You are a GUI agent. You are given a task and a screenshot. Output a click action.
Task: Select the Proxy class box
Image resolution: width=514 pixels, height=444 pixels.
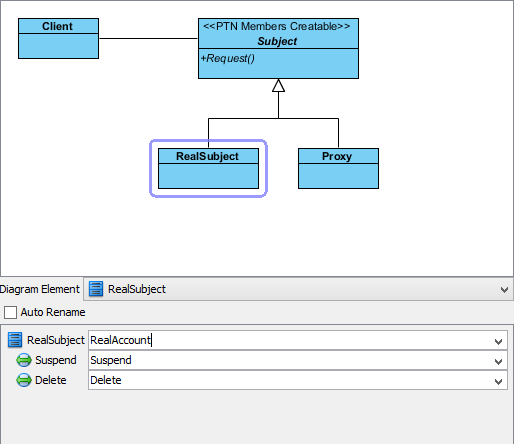click(338, 169)
